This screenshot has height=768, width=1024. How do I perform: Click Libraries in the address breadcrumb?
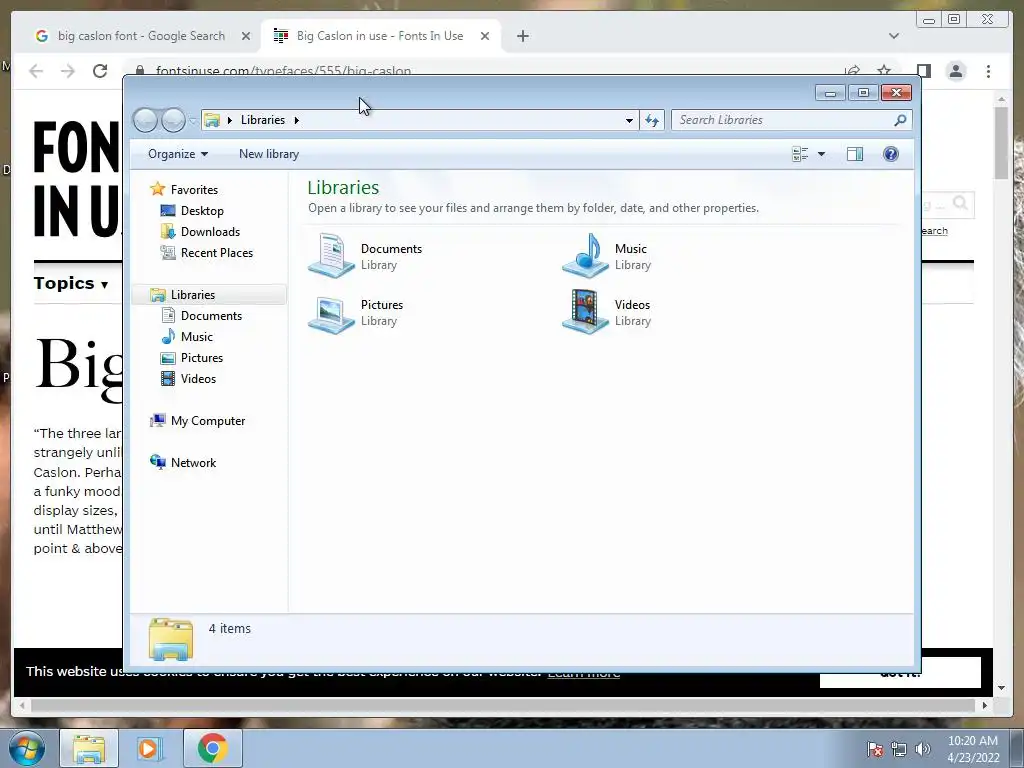click(x=263, y=120)
